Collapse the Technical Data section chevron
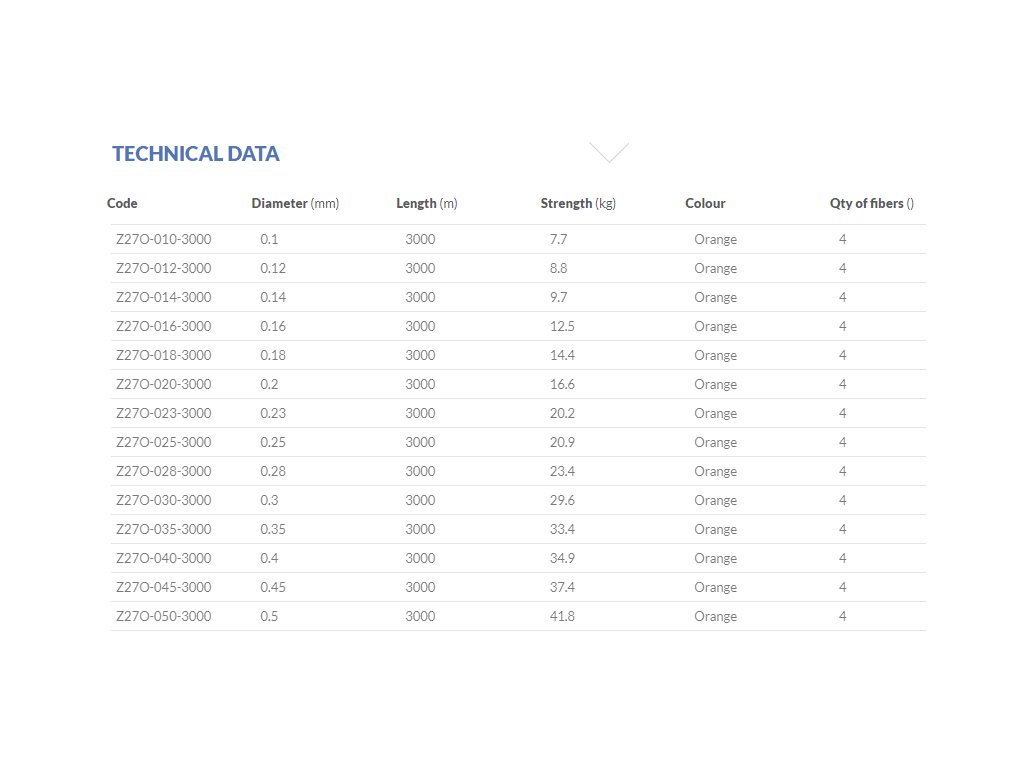1024x768 pixels. 609,152
